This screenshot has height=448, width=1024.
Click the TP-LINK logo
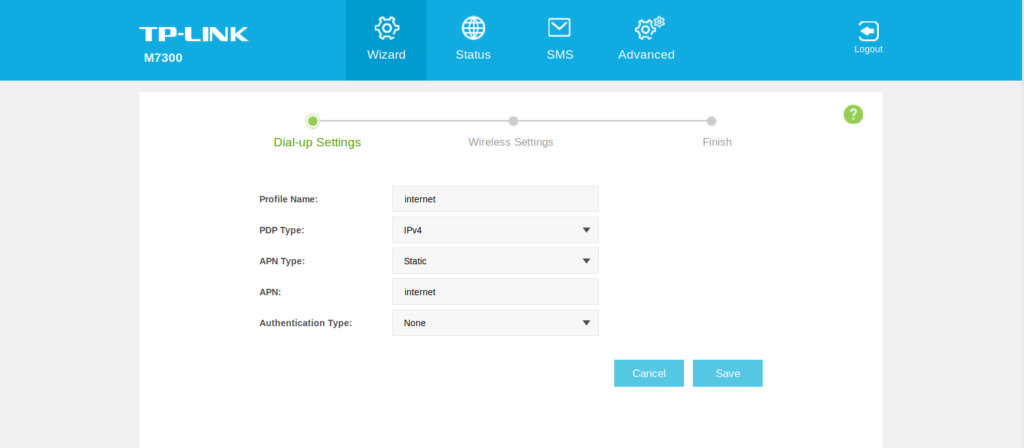194,34
